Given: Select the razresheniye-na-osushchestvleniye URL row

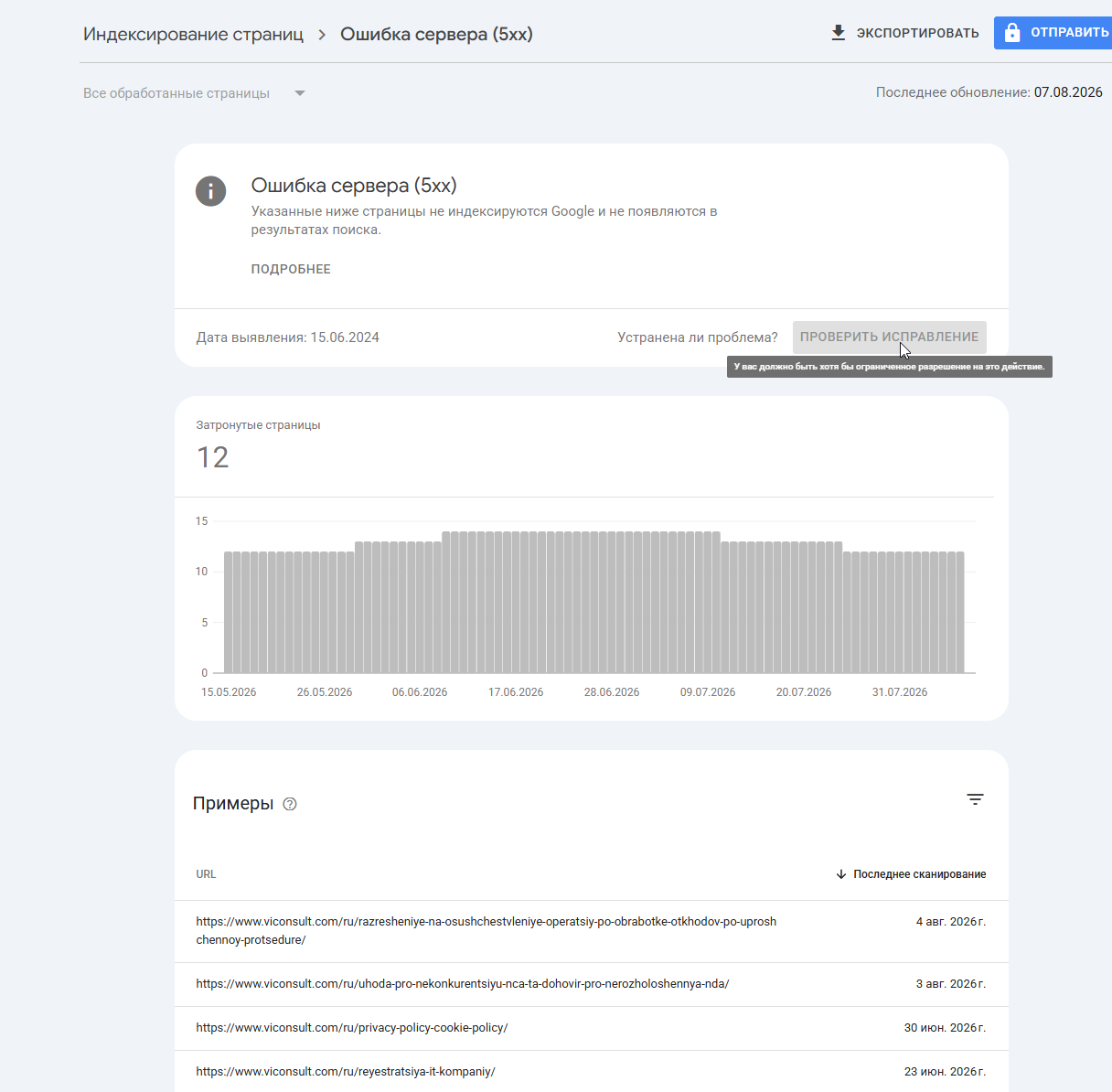Looking at the screenshot, I should (x=592, y=931).
